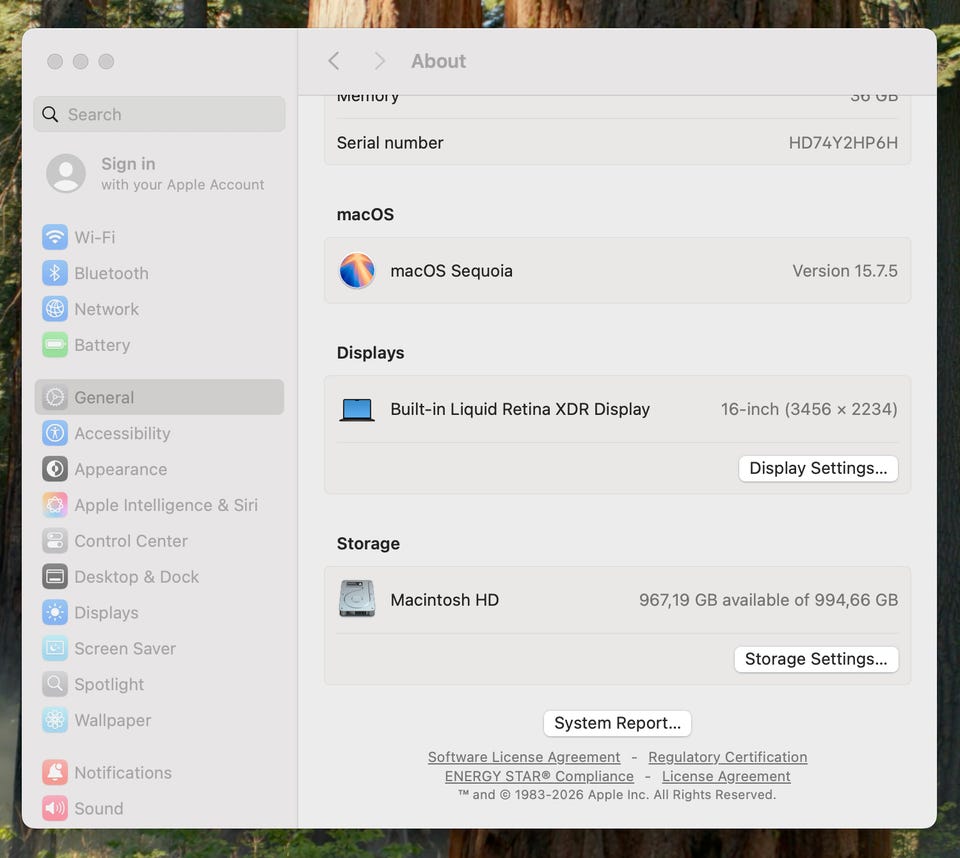Select Apple Intelligence & Siri icon
The height and width of the screenshot is (858, 960).
coord(55,505)
